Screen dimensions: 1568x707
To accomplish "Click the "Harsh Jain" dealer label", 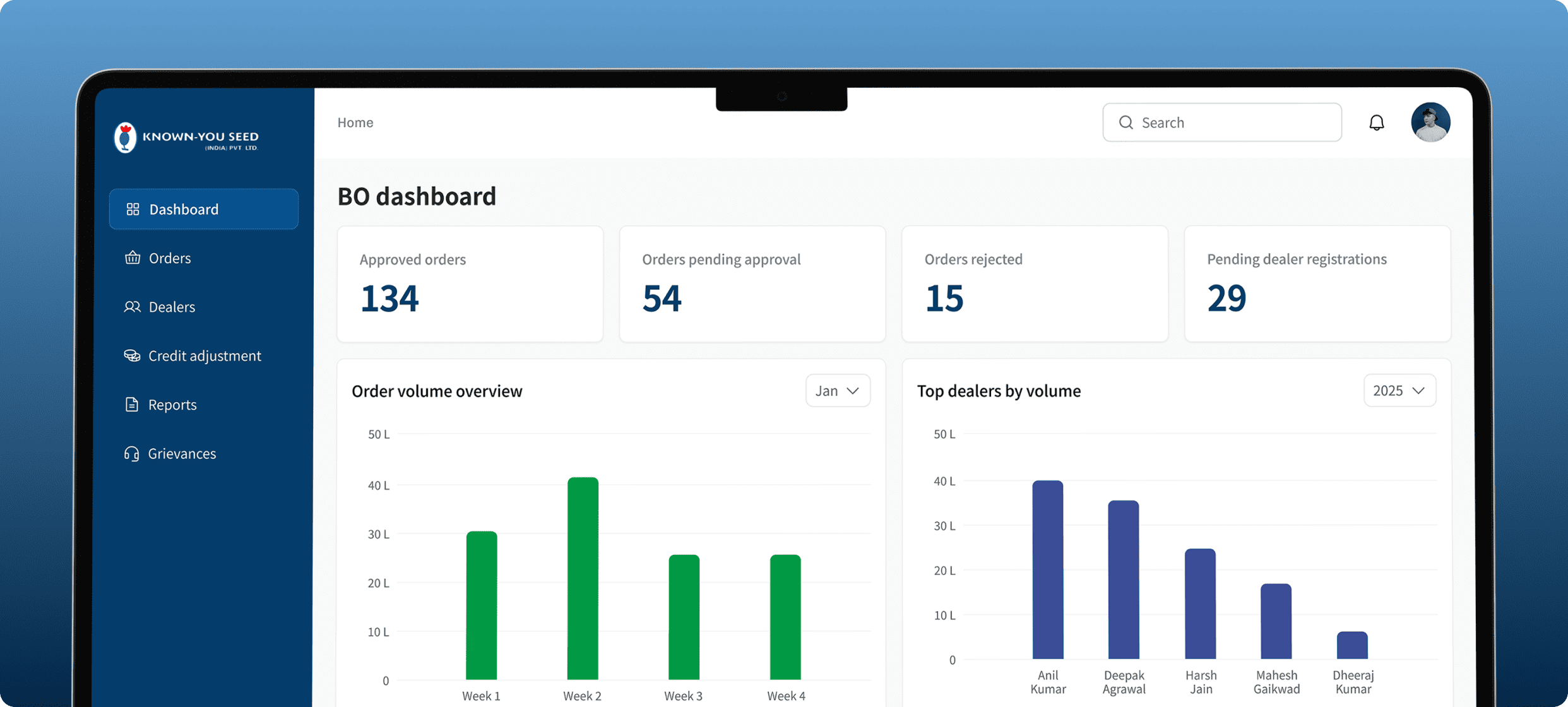I will pyautogui.click(x=1201, y=682).
